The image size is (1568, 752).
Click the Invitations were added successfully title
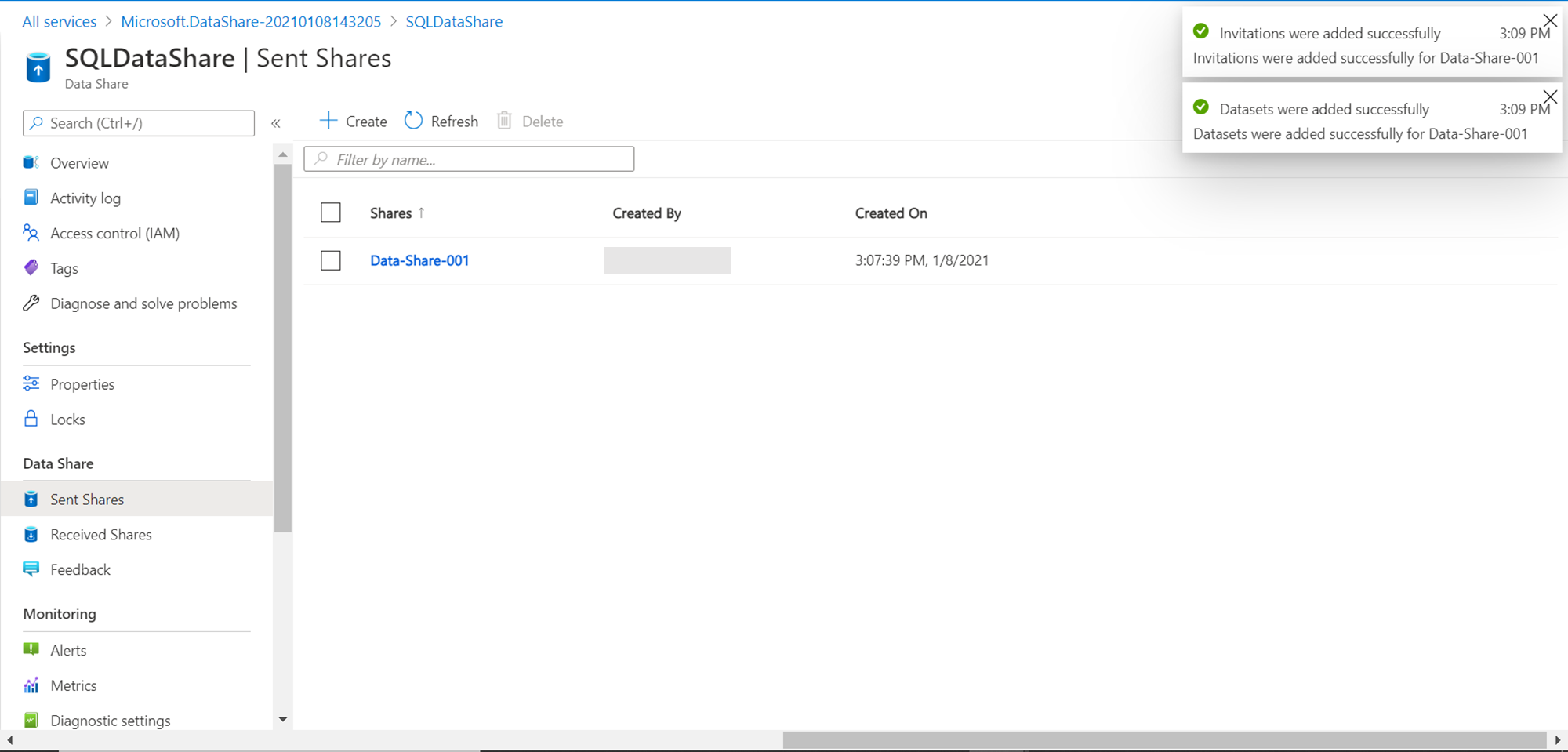point(1330,33)
